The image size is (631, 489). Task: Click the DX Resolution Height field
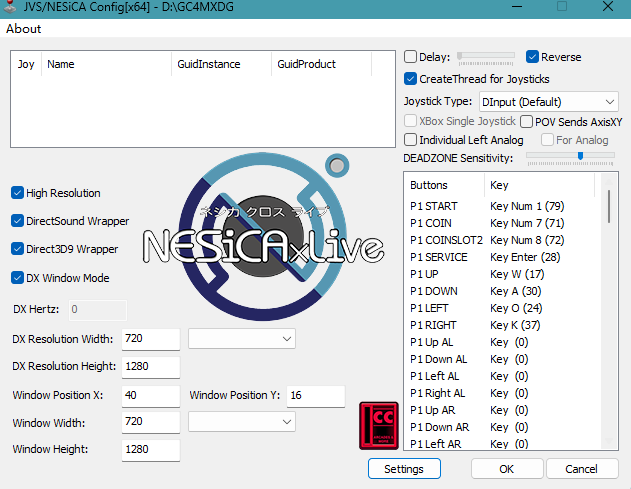pyautogui.click(x=151, y=367)
